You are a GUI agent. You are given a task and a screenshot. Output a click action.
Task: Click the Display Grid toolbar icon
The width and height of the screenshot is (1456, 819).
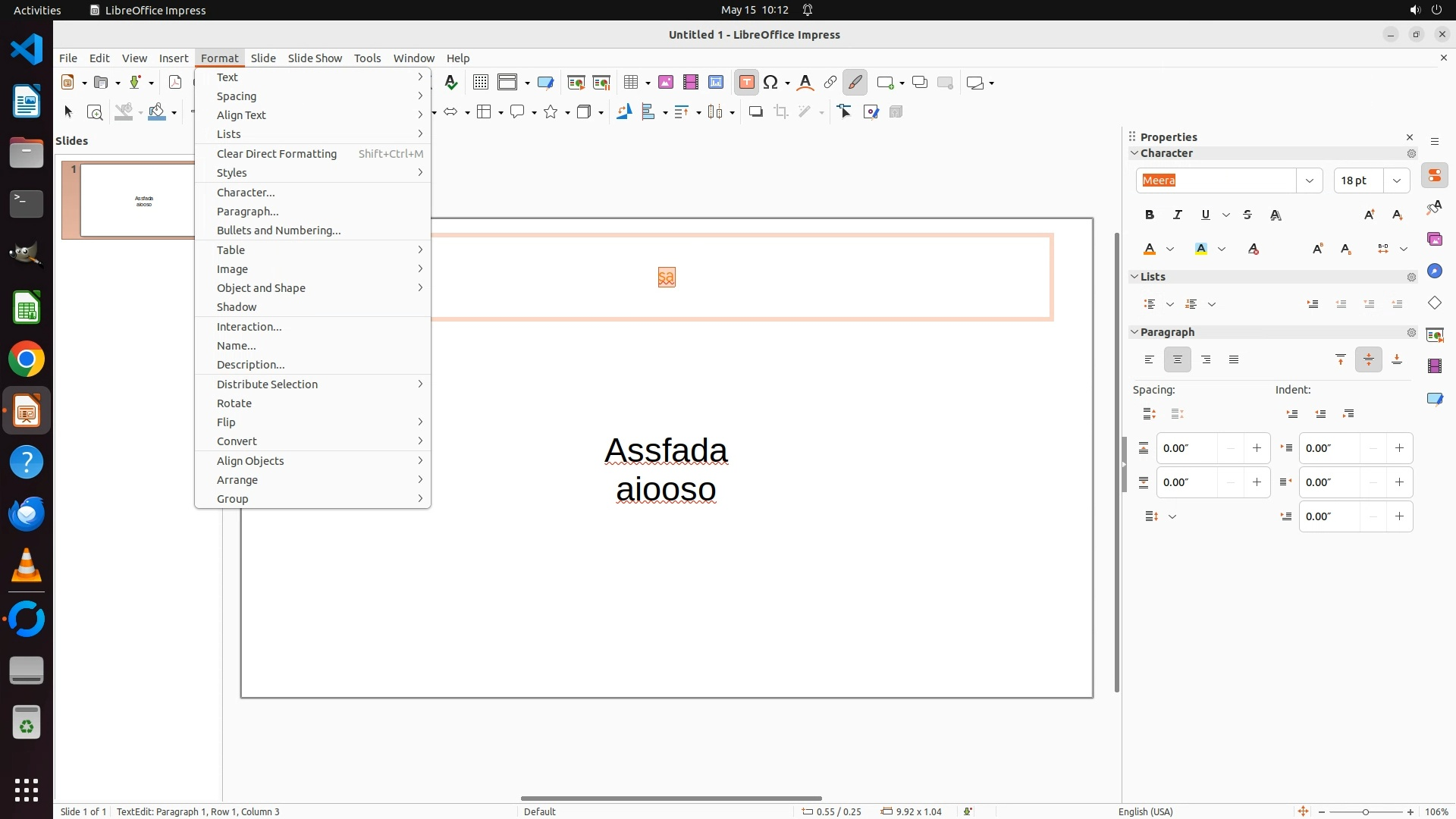point(481,83)
